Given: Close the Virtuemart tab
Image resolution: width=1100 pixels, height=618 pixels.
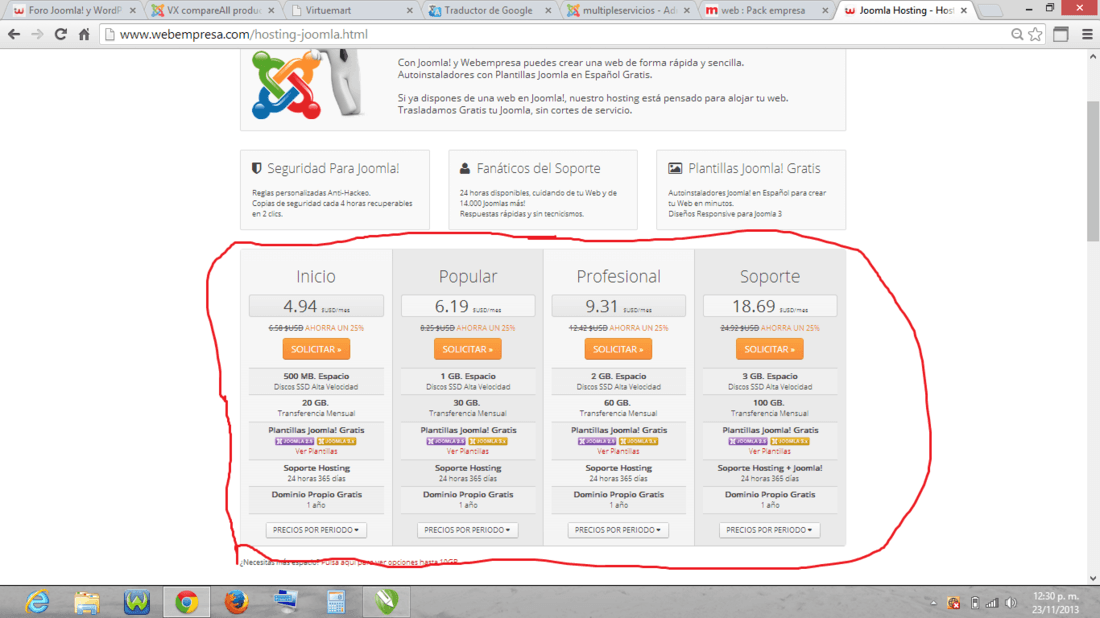Looking at the screenshot, I should [x=410, y=11].
